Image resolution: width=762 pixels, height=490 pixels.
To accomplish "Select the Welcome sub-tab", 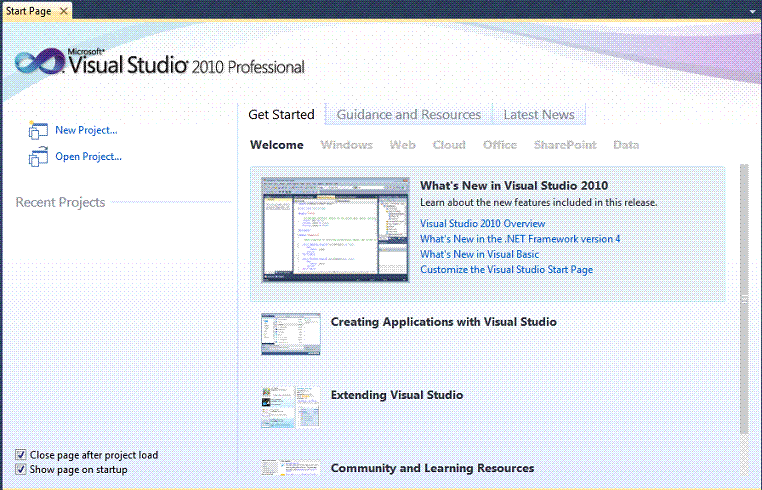I will [277, 145].
